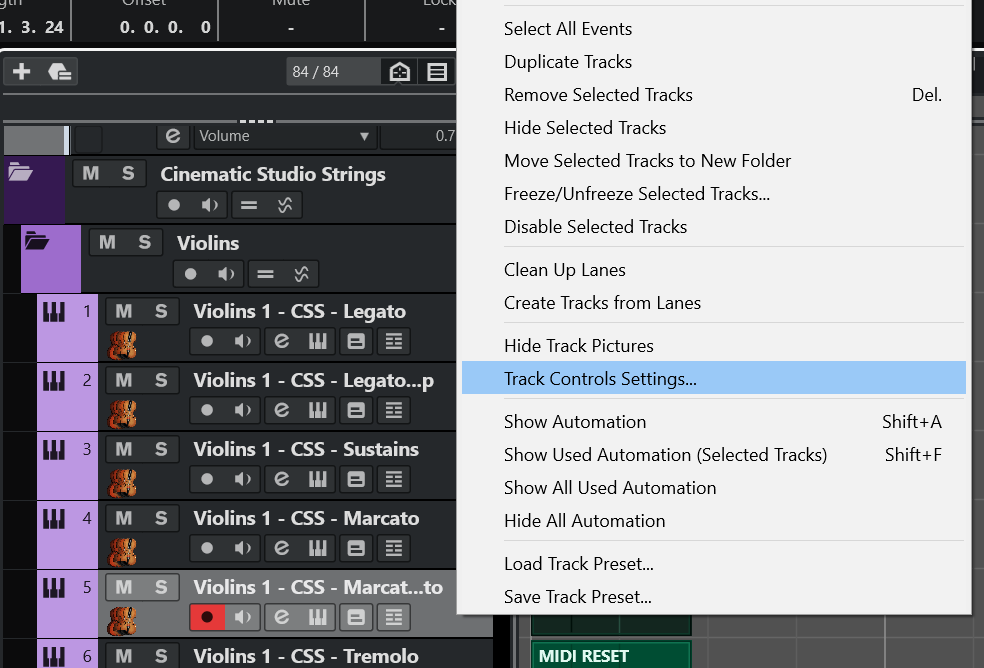
Task: Collapse the Violins folder track
Action: pos(37,241)
